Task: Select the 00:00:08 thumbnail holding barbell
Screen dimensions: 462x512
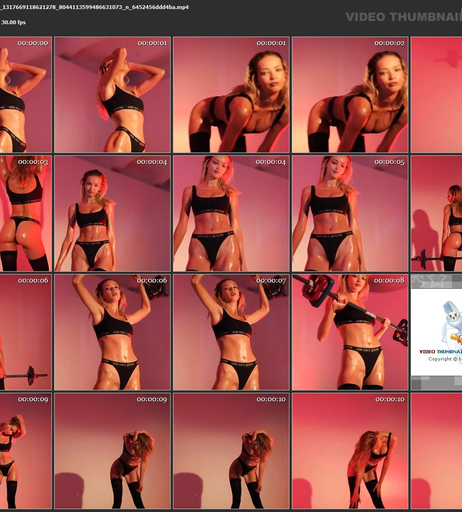Action: click(350, 332)
